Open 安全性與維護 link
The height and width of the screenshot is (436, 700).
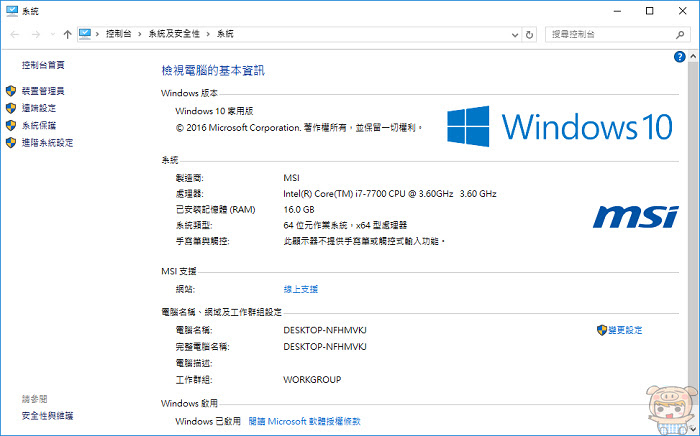(x=47, y=416)
